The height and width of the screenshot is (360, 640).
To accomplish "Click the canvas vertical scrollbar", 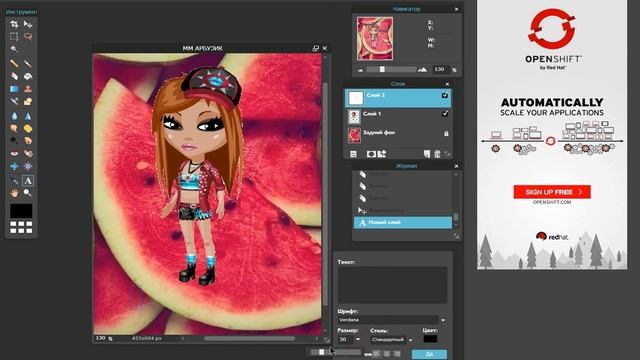I will click(325, 194).
